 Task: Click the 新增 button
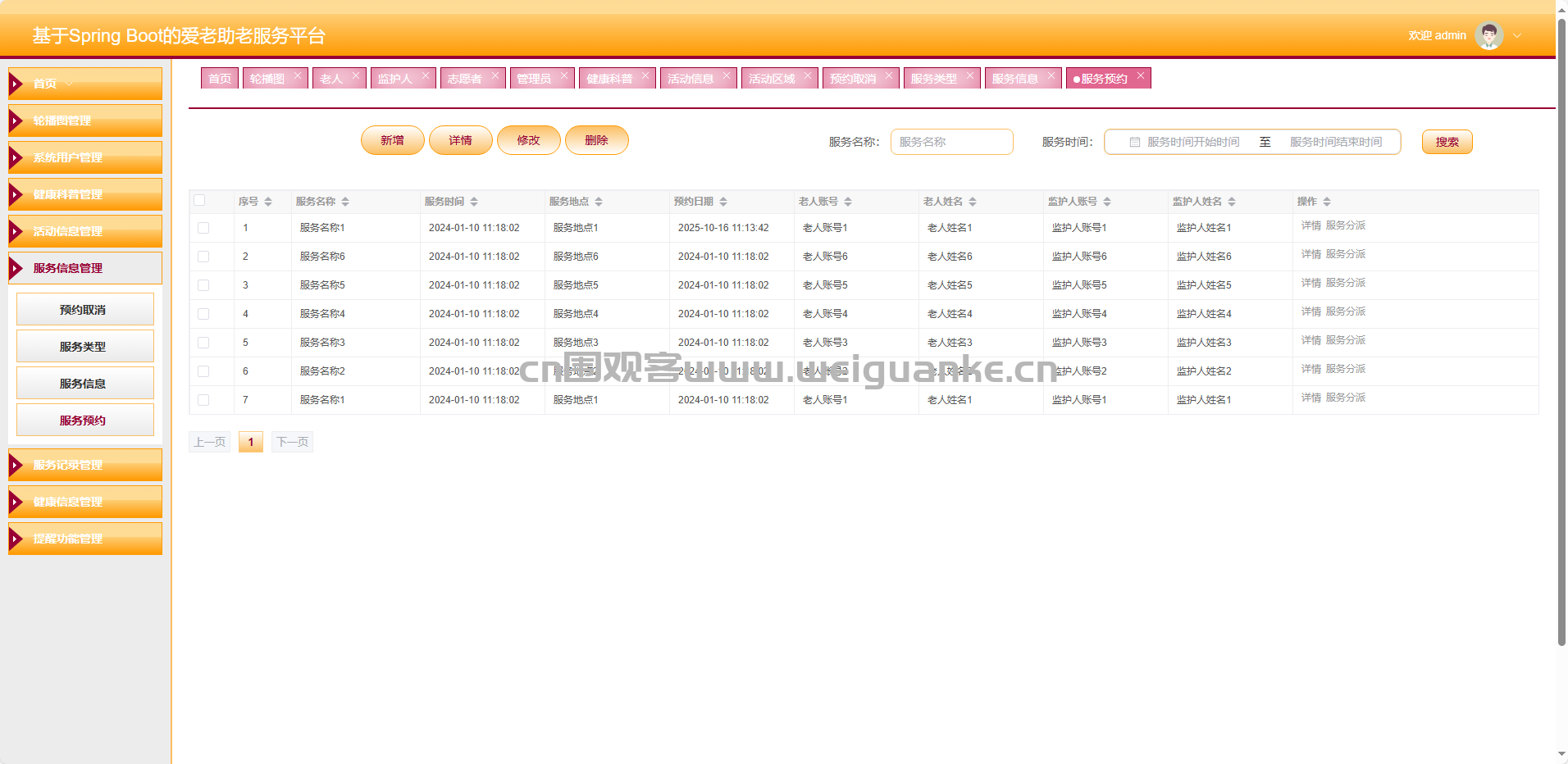(392, 140)
